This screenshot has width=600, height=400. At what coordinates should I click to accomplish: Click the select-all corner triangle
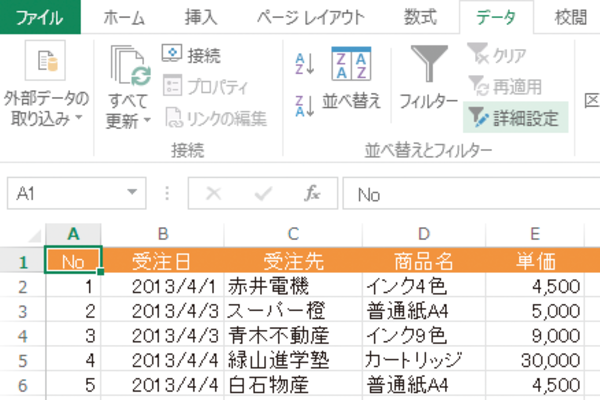pyautogui.click(x=34, y=236)
